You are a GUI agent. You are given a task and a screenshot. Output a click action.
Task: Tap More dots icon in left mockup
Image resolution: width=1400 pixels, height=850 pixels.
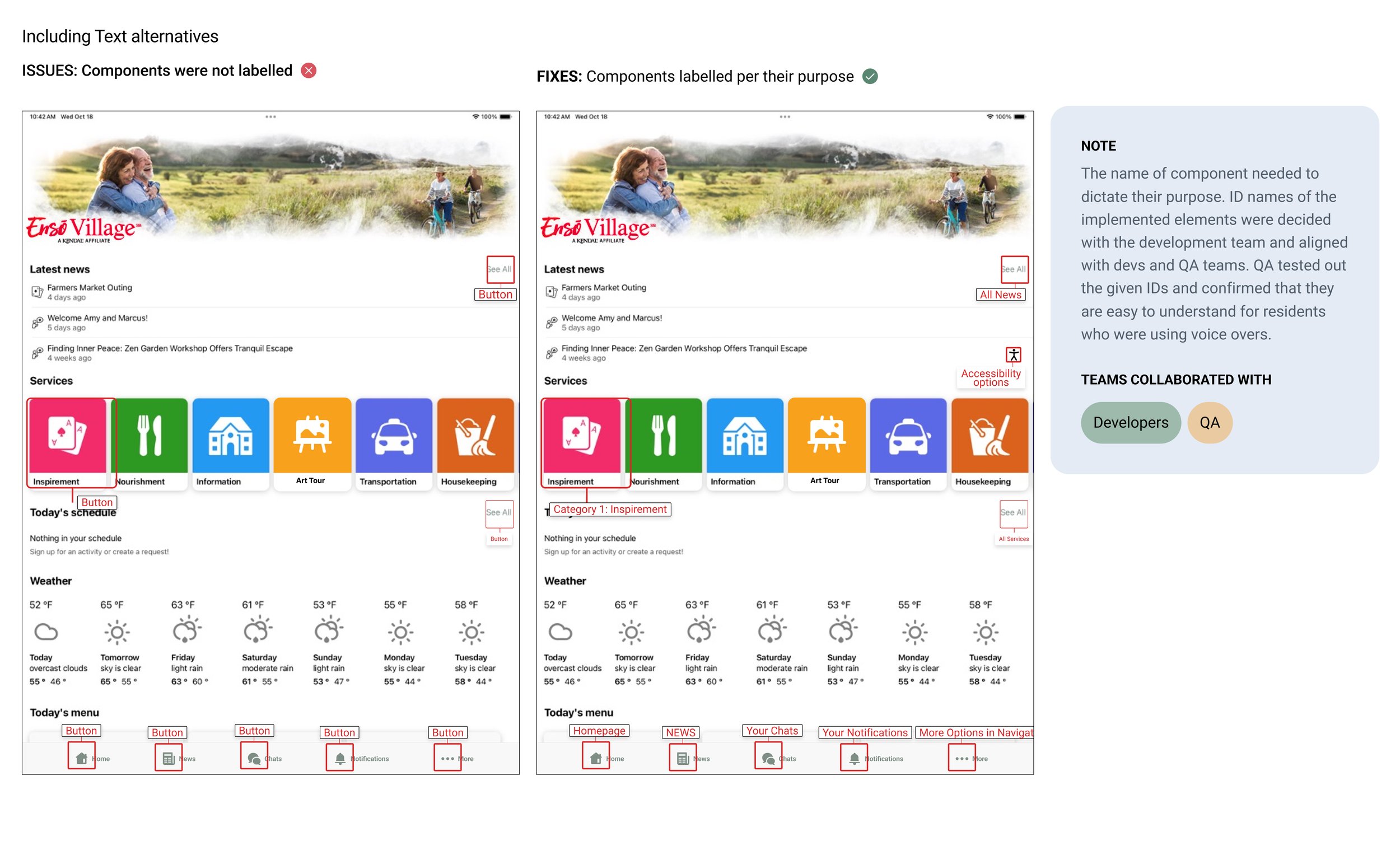point(448,759)
